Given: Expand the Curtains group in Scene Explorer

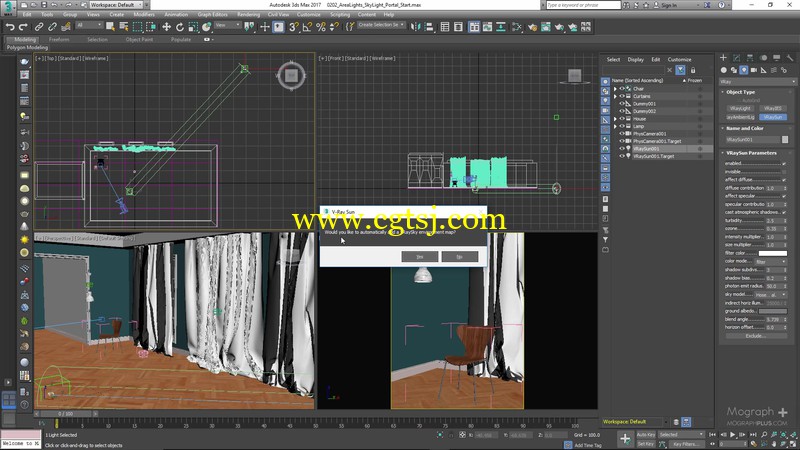Looking at the screenshot, I should (615, 96).
